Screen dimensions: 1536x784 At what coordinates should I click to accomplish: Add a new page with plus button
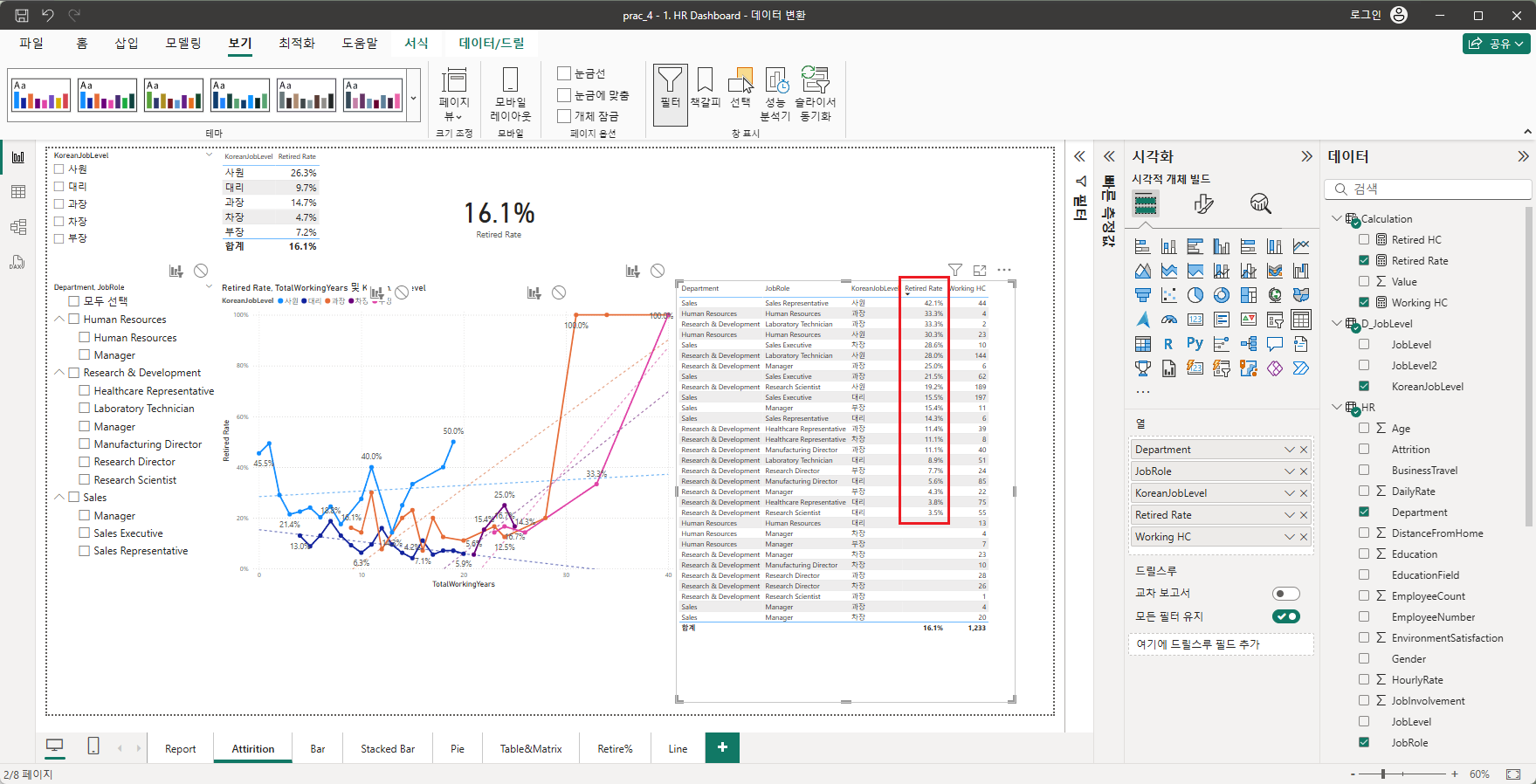point(722,747)
